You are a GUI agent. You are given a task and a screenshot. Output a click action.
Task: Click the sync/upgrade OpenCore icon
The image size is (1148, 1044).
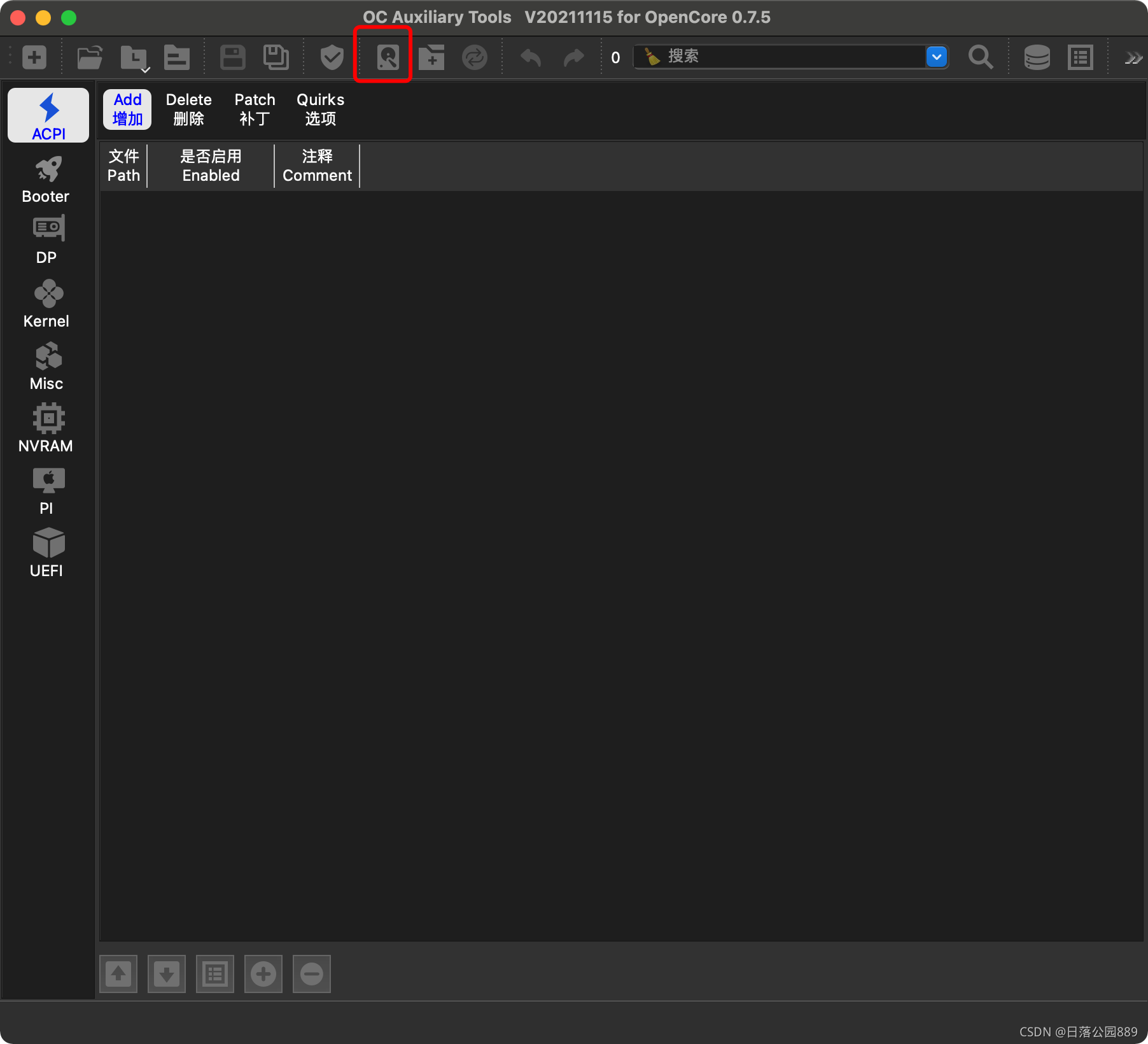pos(475,57)
